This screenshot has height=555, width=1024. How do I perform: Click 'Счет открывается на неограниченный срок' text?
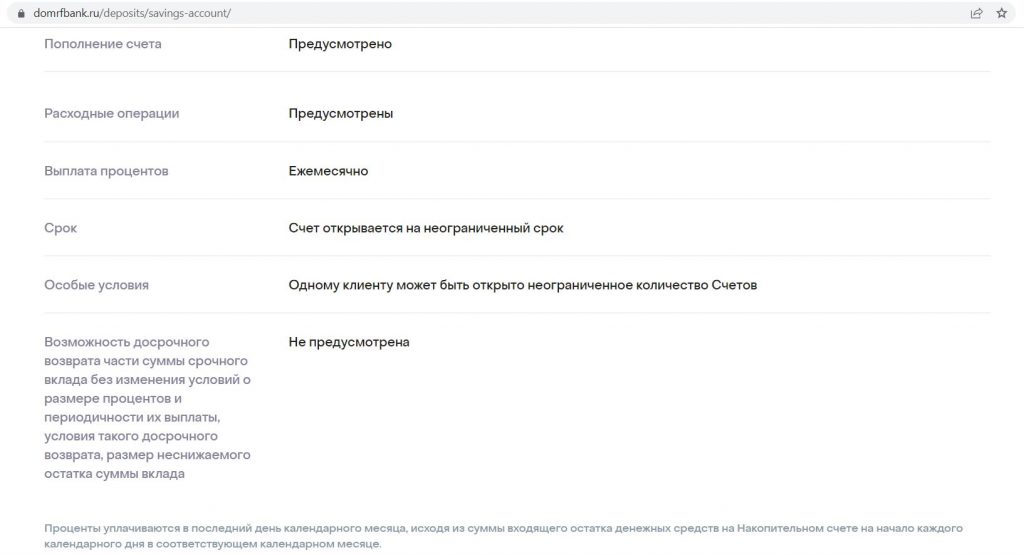(x=426, y=228)
